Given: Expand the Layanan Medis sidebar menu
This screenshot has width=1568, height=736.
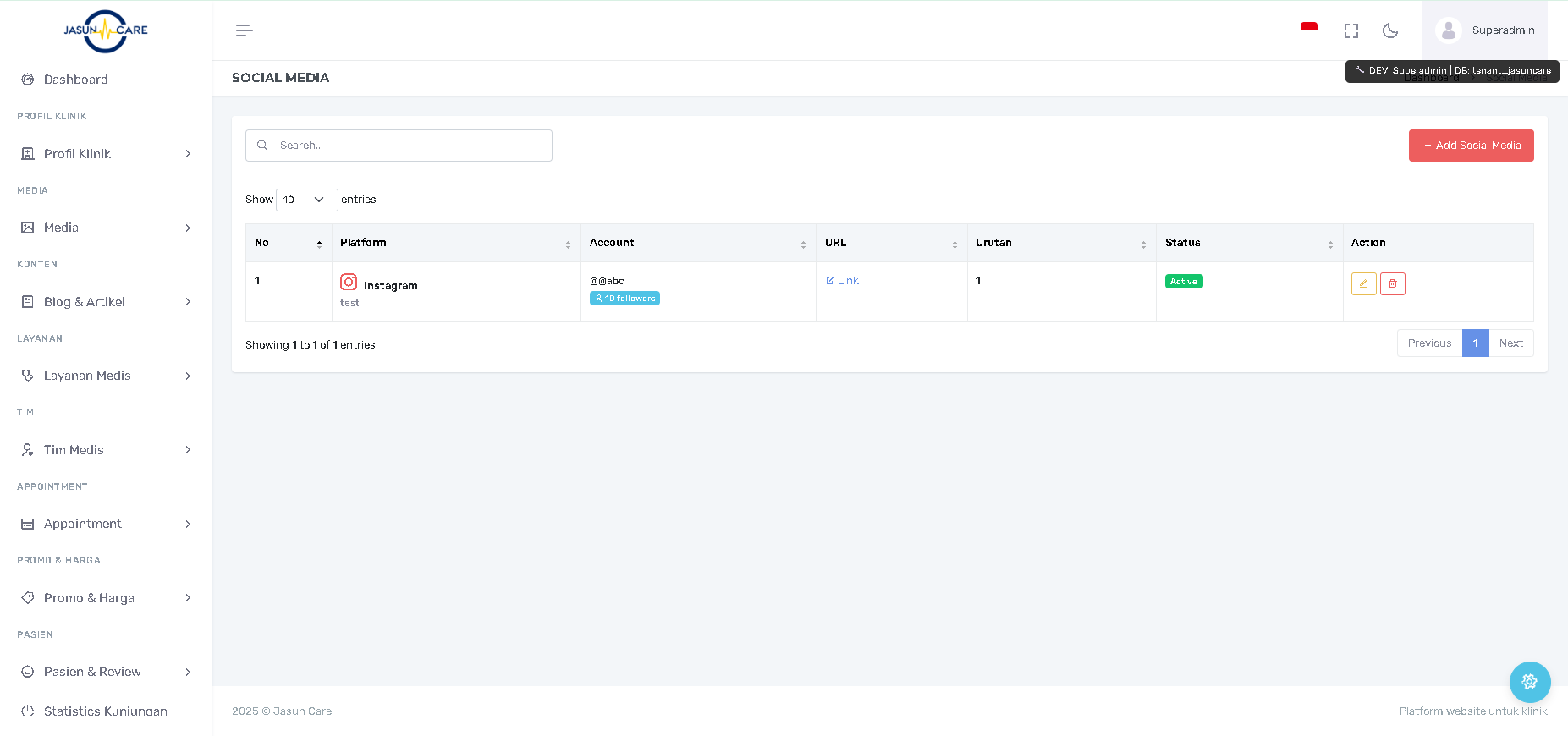Looking at the screenshot, I should (x=106, y=376).
